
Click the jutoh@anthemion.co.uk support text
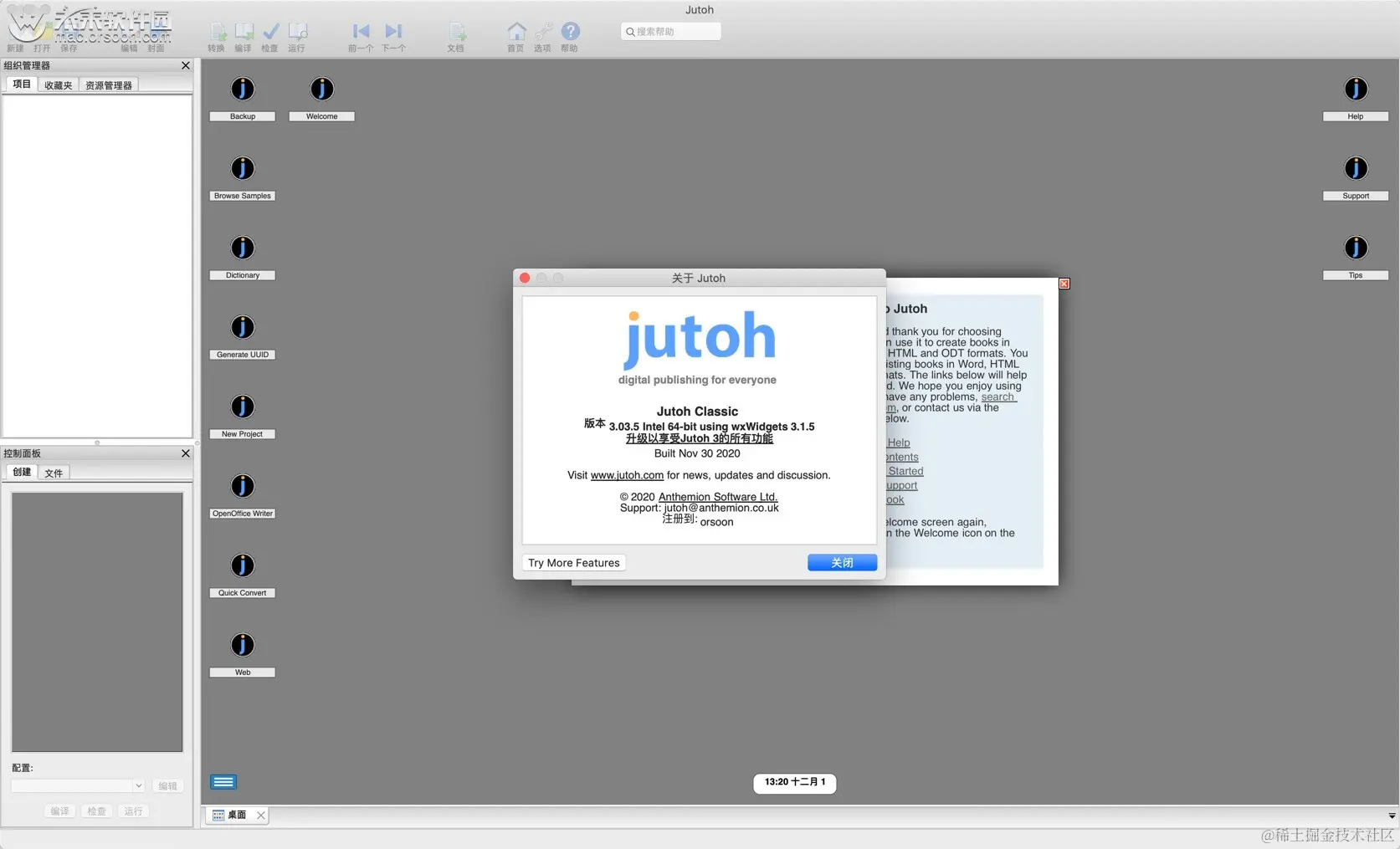point(721,508)
